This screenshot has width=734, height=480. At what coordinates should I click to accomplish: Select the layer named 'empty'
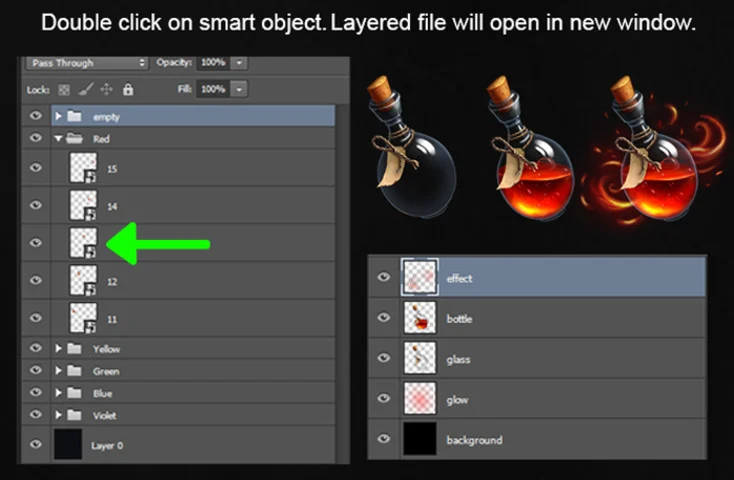point(106,117)
